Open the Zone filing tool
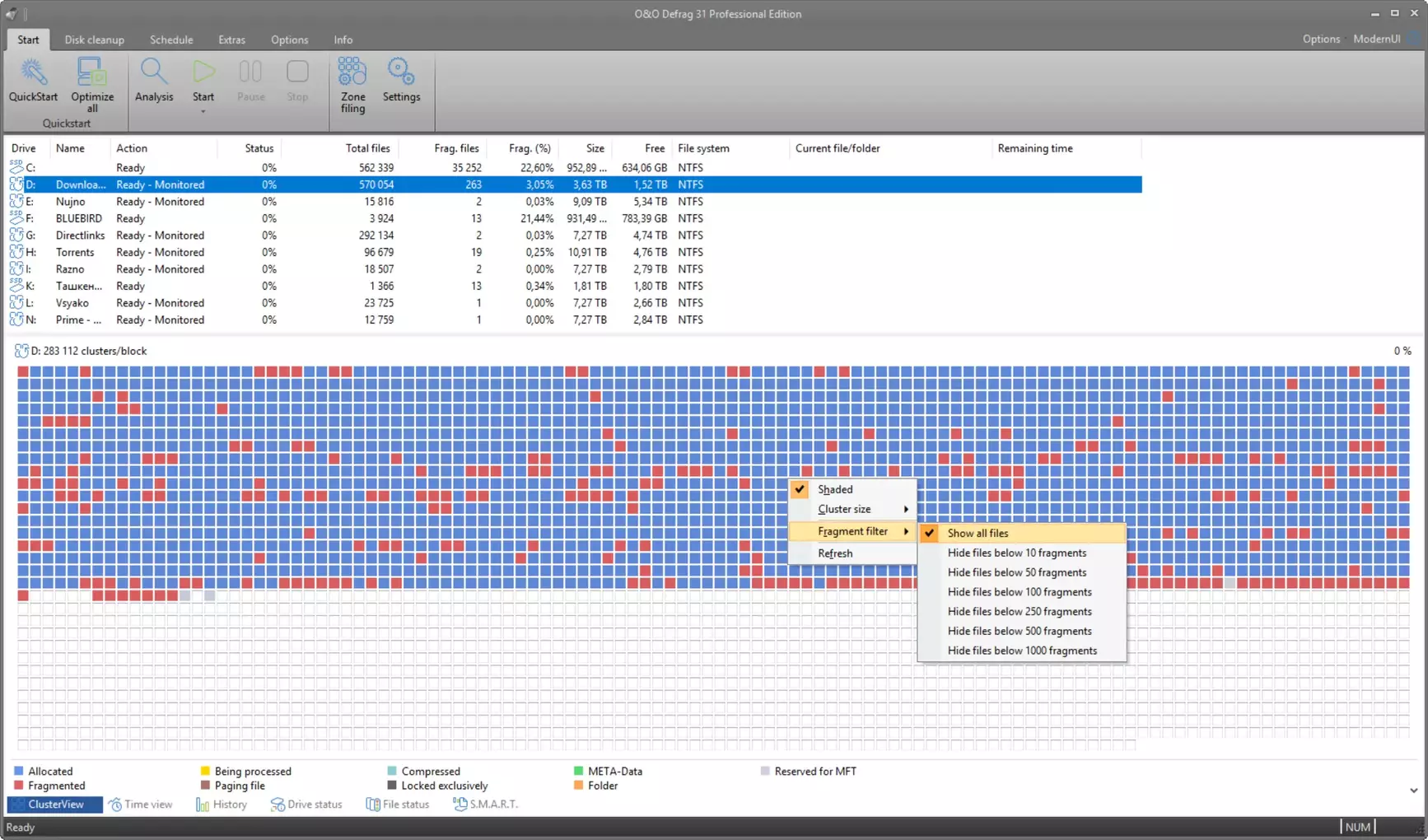Image resolution: width=1428 pixels, height=840 pixels. [352, 84]
